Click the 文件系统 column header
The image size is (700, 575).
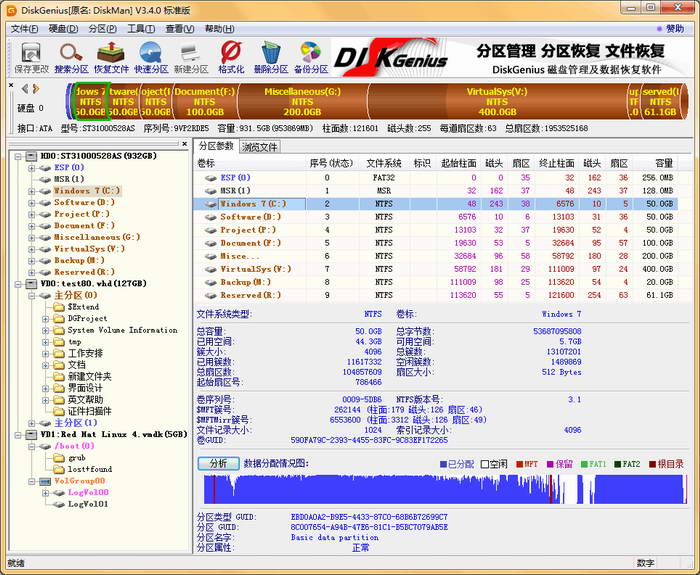(x=383, y=163)
